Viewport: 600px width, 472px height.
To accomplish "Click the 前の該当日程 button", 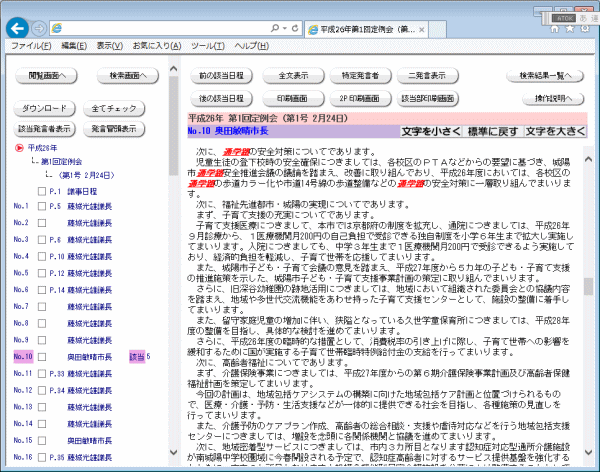I will point(221,75).
